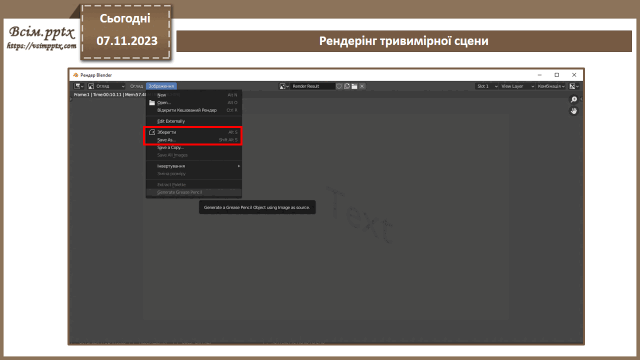Click the date 07.11.2023 label

pyautogui.click(x=127, y=41)
